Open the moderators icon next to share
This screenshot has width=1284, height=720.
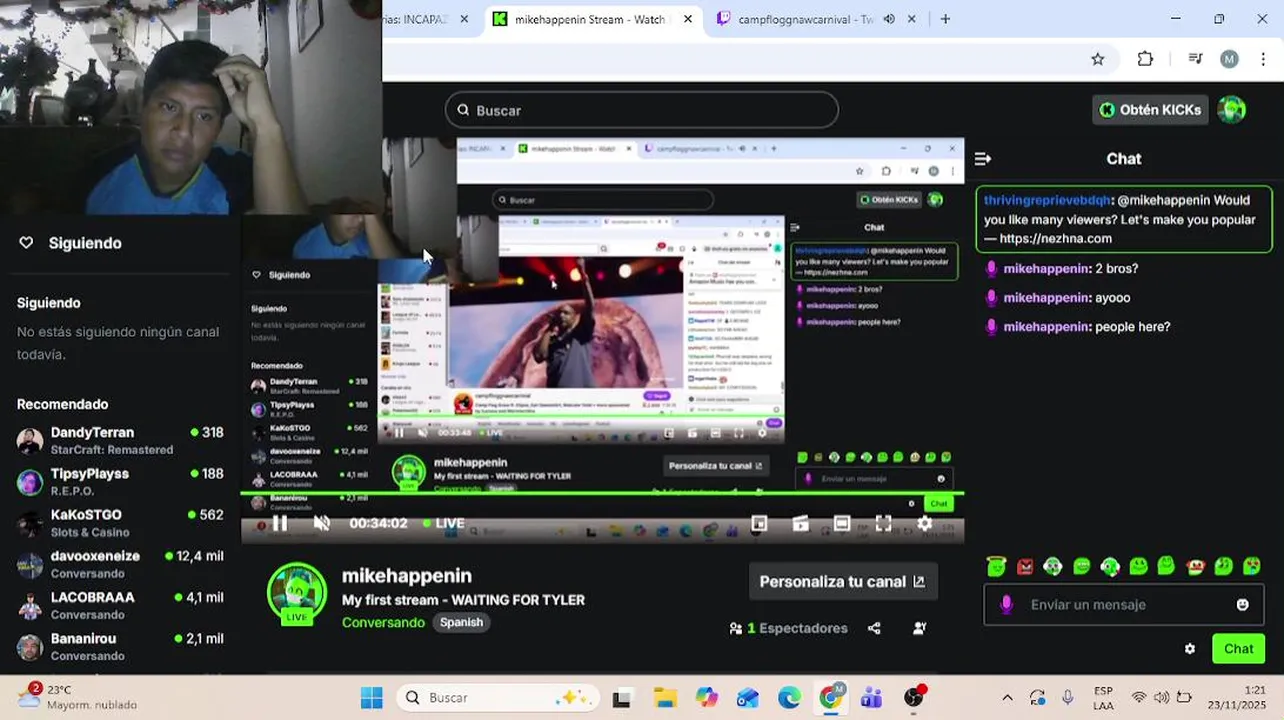[x=919, y=628]
